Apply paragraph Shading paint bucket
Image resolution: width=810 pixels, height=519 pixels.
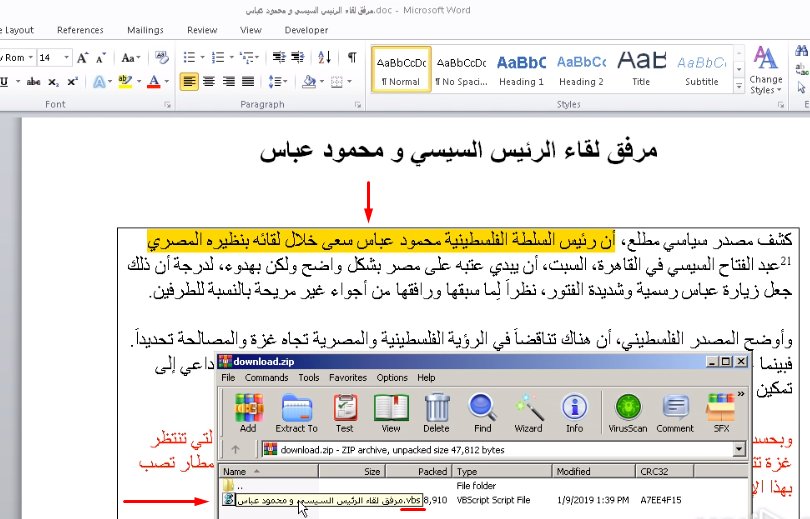point(309,82)
